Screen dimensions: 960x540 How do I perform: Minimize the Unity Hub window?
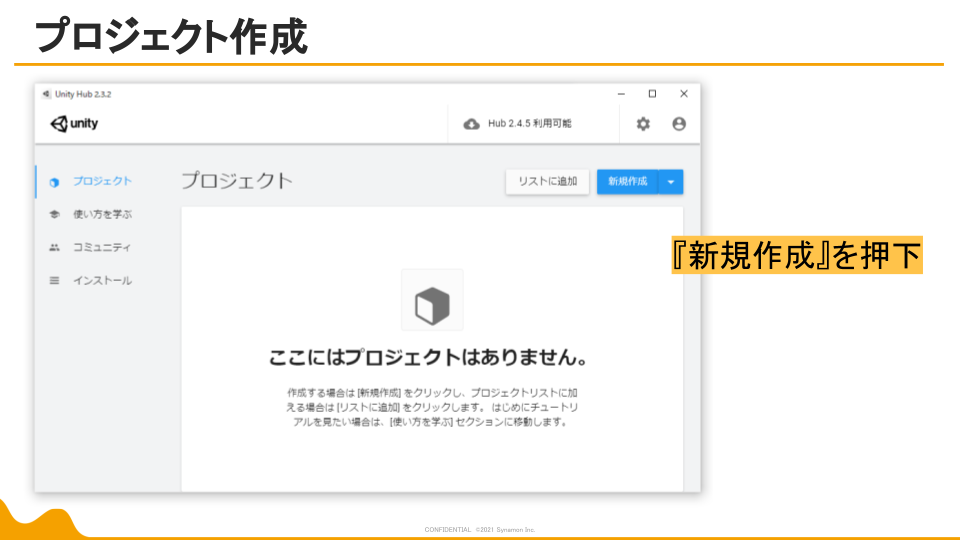coord(621,94)
